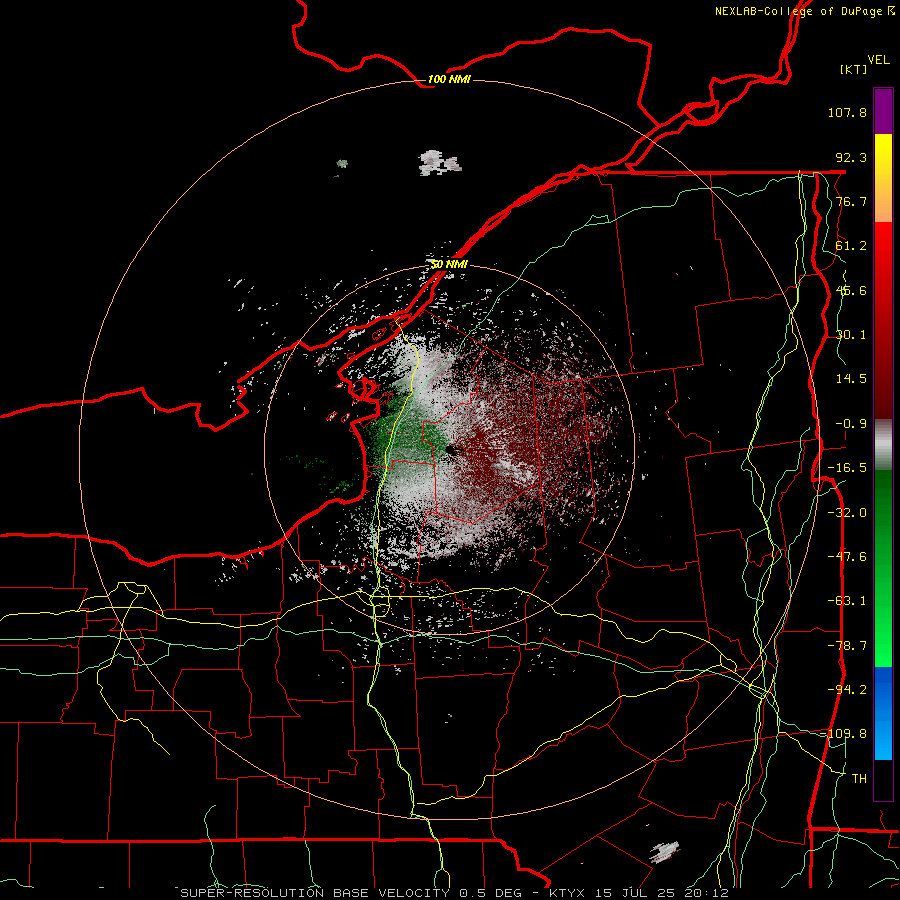Select the 107.8 velocity scale value
The image size is (900, 900).
coord(847,112)
